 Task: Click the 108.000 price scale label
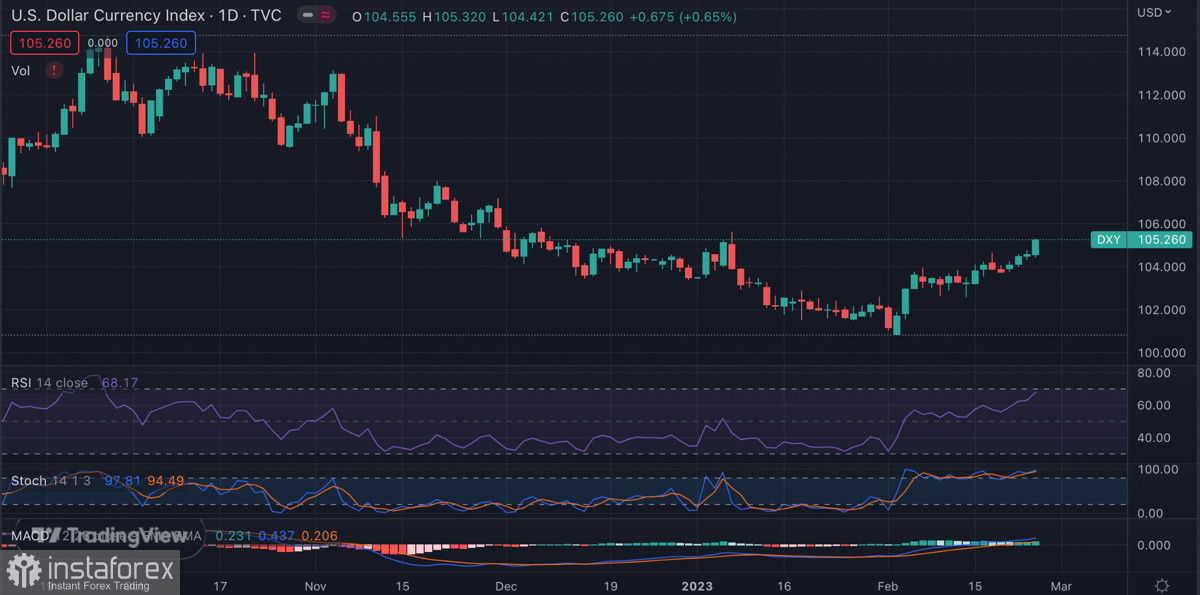point(1160,181)
